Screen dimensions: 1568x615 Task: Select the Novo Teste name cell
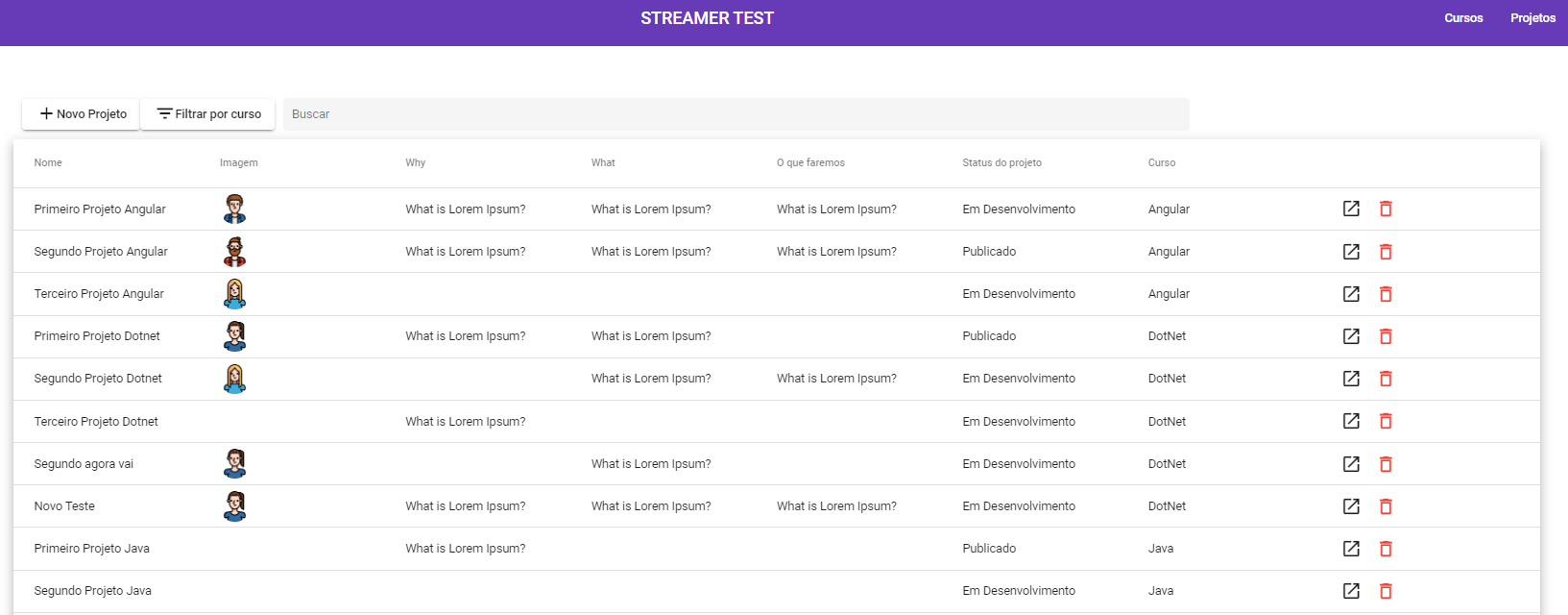[64, 505]
